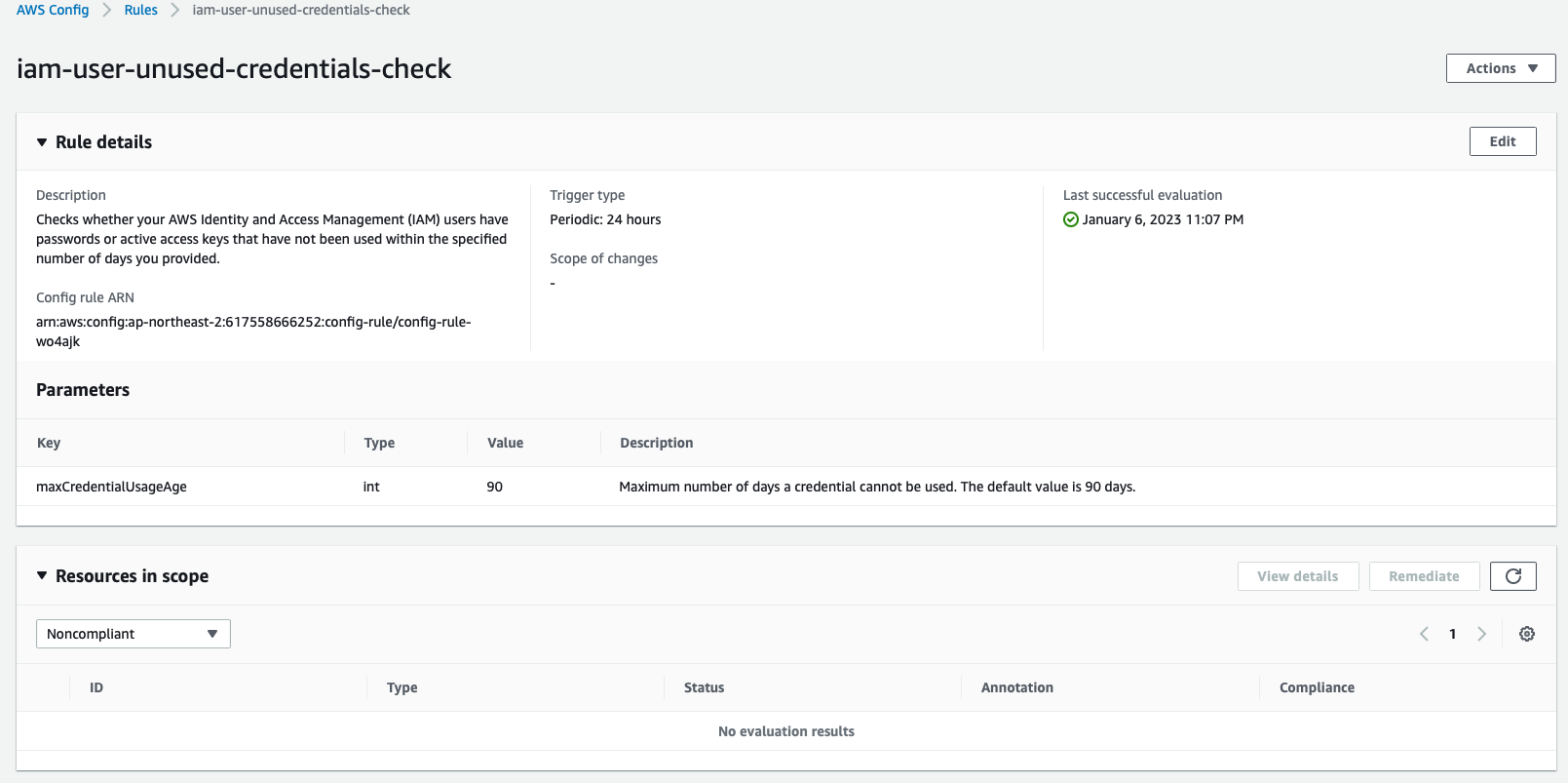The image size is (1568, 783).
Task: Click the Value column header
Action: (x=505, y=443)
